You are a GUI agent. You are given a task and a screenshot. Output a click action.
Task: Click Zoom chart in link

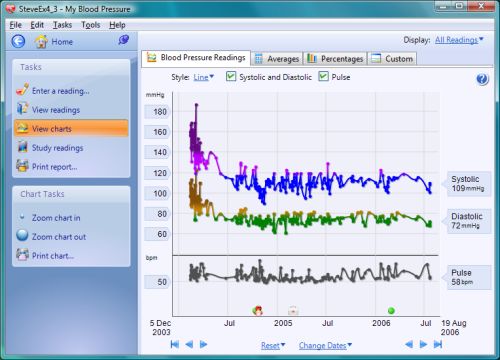tap(56, 218)
